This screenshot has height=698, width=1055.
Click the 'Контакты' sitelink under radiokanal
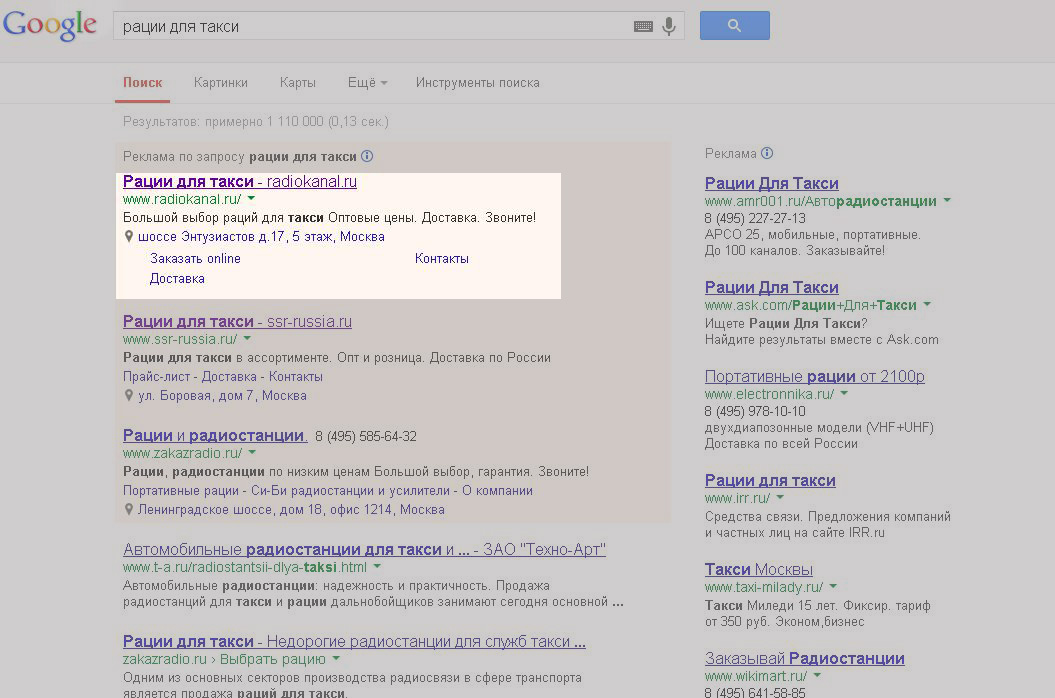441,258
